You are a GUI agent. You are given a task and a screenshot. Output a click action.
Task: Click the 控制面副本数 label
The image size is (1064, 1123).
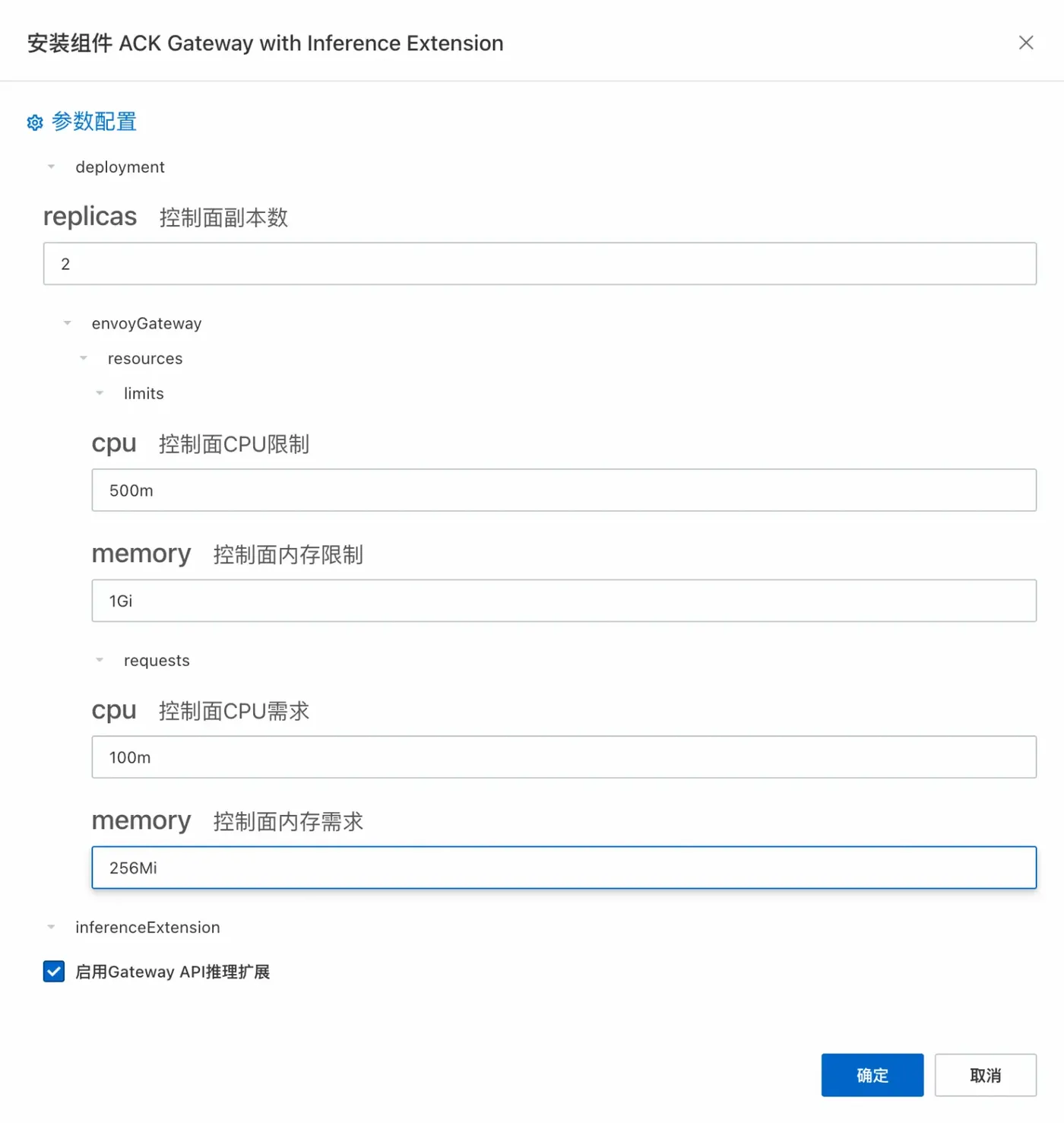(x=223, y=217)
